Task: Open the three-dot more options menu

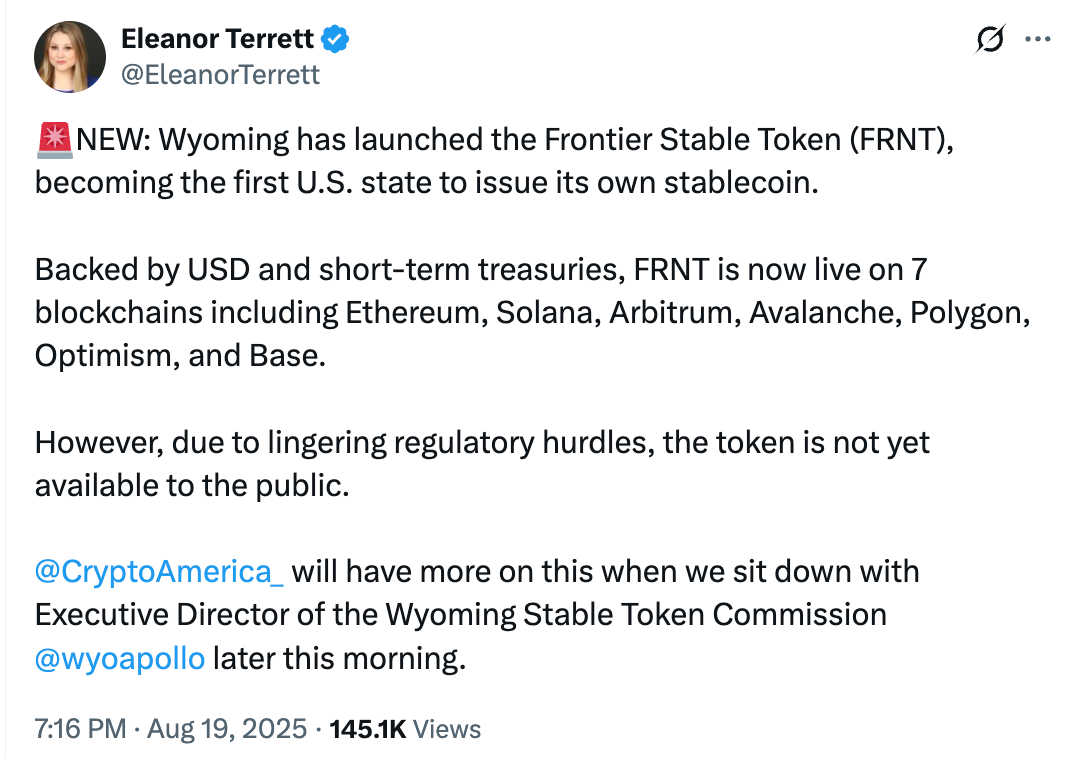Action: 1037,39
